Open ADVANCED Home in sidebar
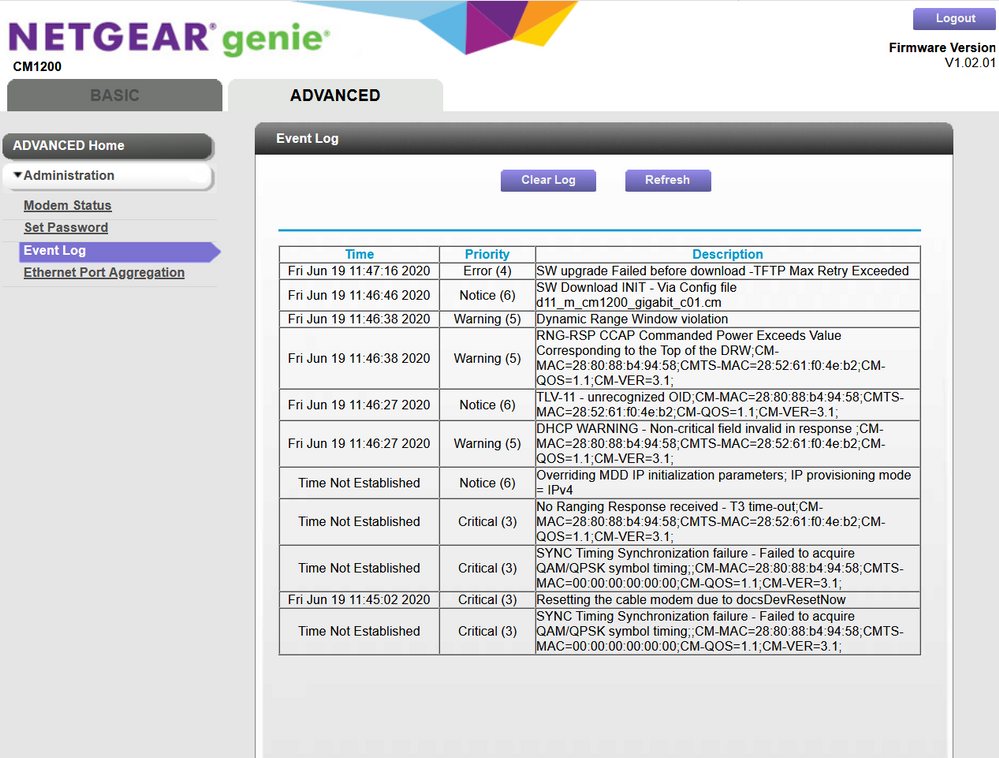 point(108,146)
